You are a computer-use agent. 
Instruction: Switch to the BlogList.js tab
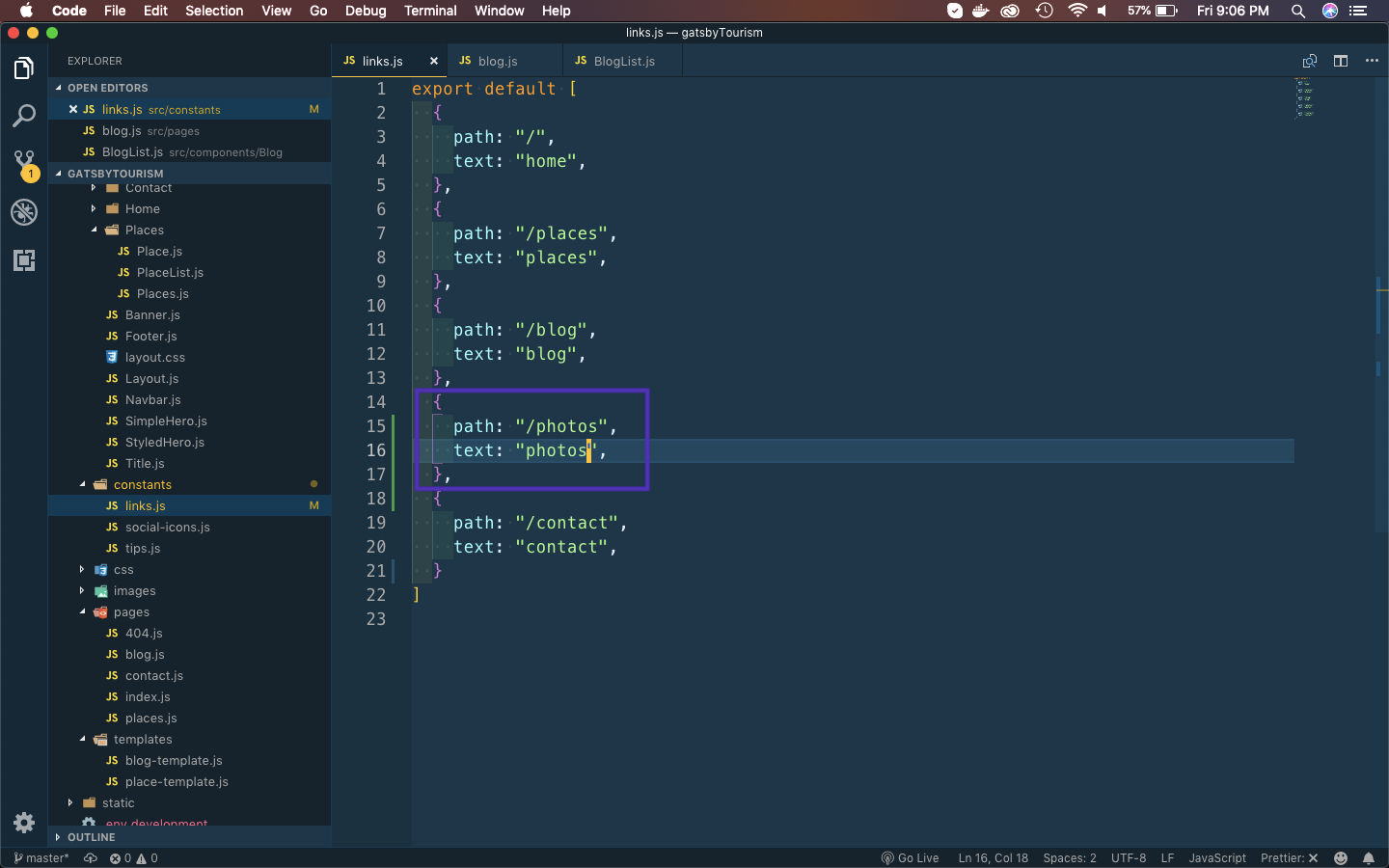(x=624, y=61)
